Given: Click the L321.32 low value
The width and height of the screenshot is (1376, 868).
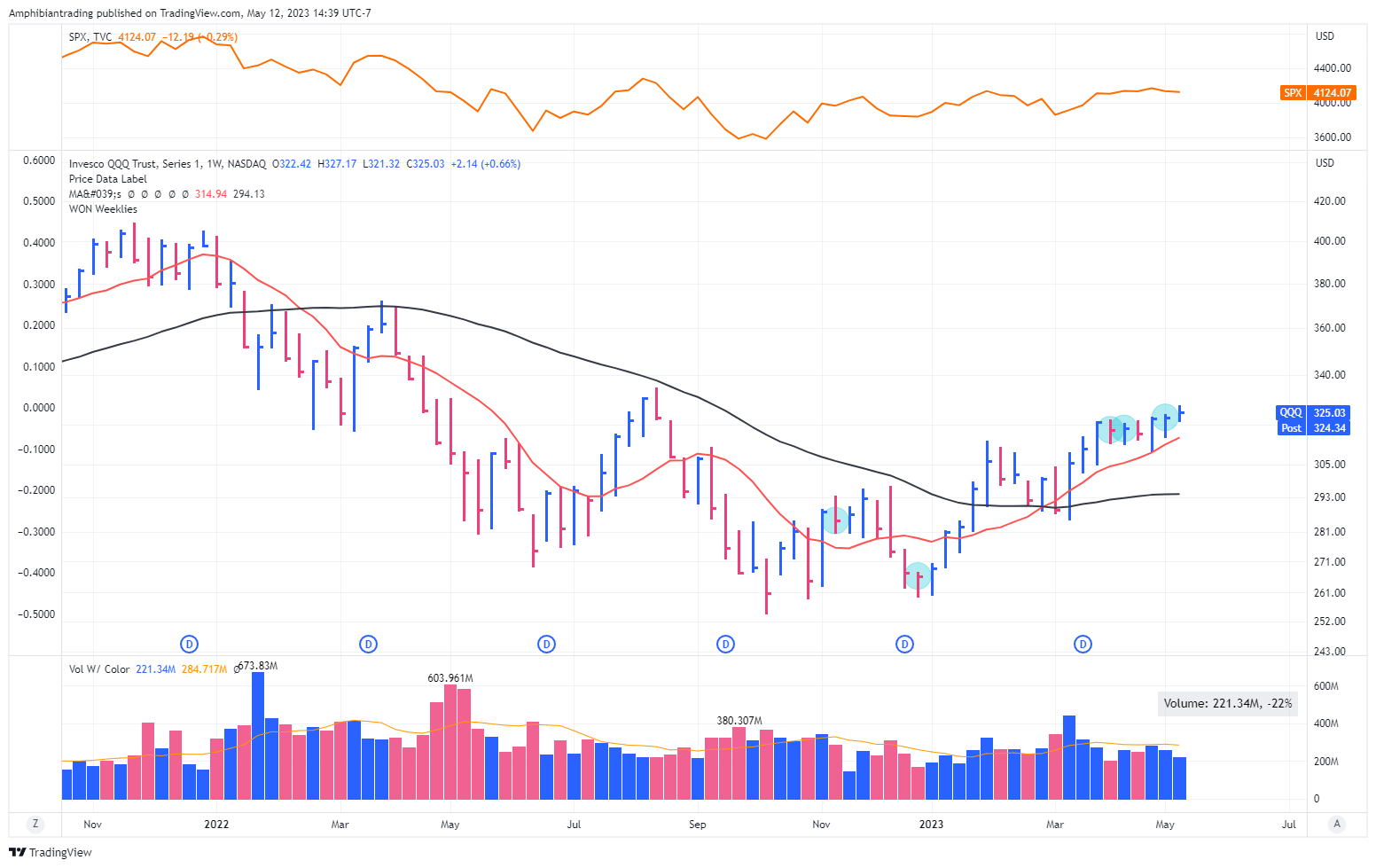Looking at the screenshot, I should pos(381,164).
